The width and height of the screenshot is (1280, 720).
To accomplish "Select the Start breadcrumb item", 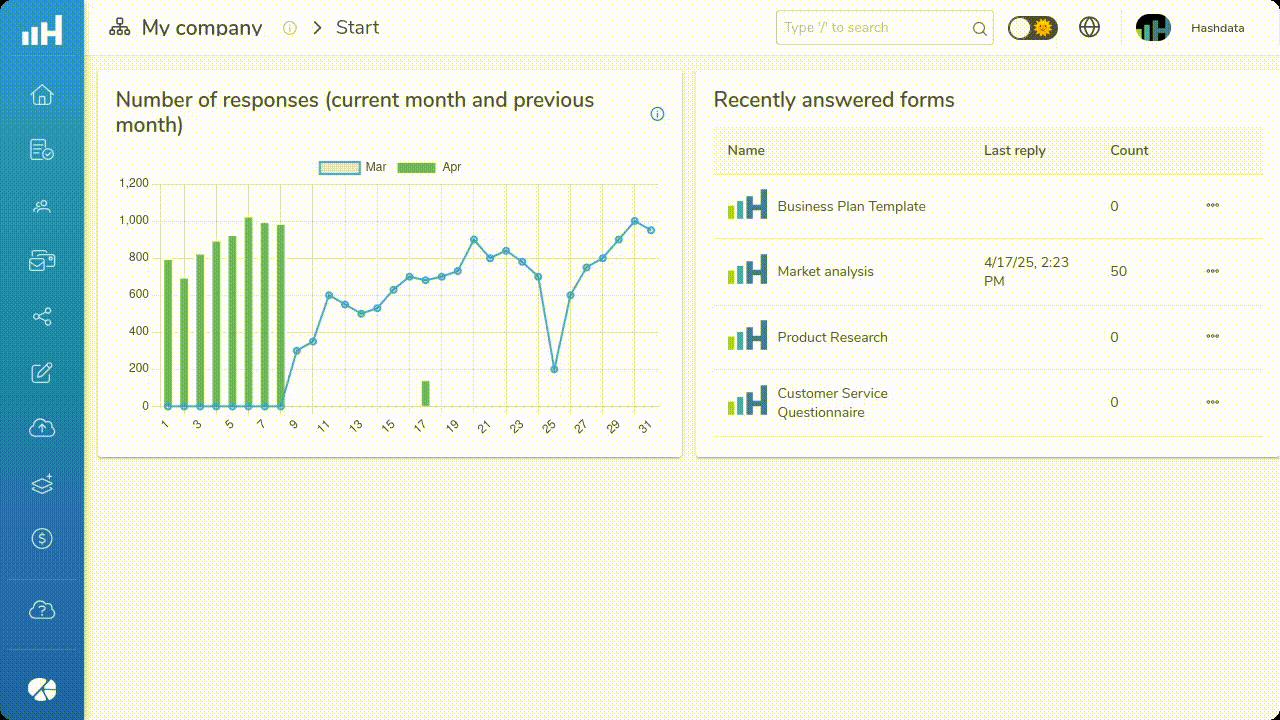I will tap(357, 28).
